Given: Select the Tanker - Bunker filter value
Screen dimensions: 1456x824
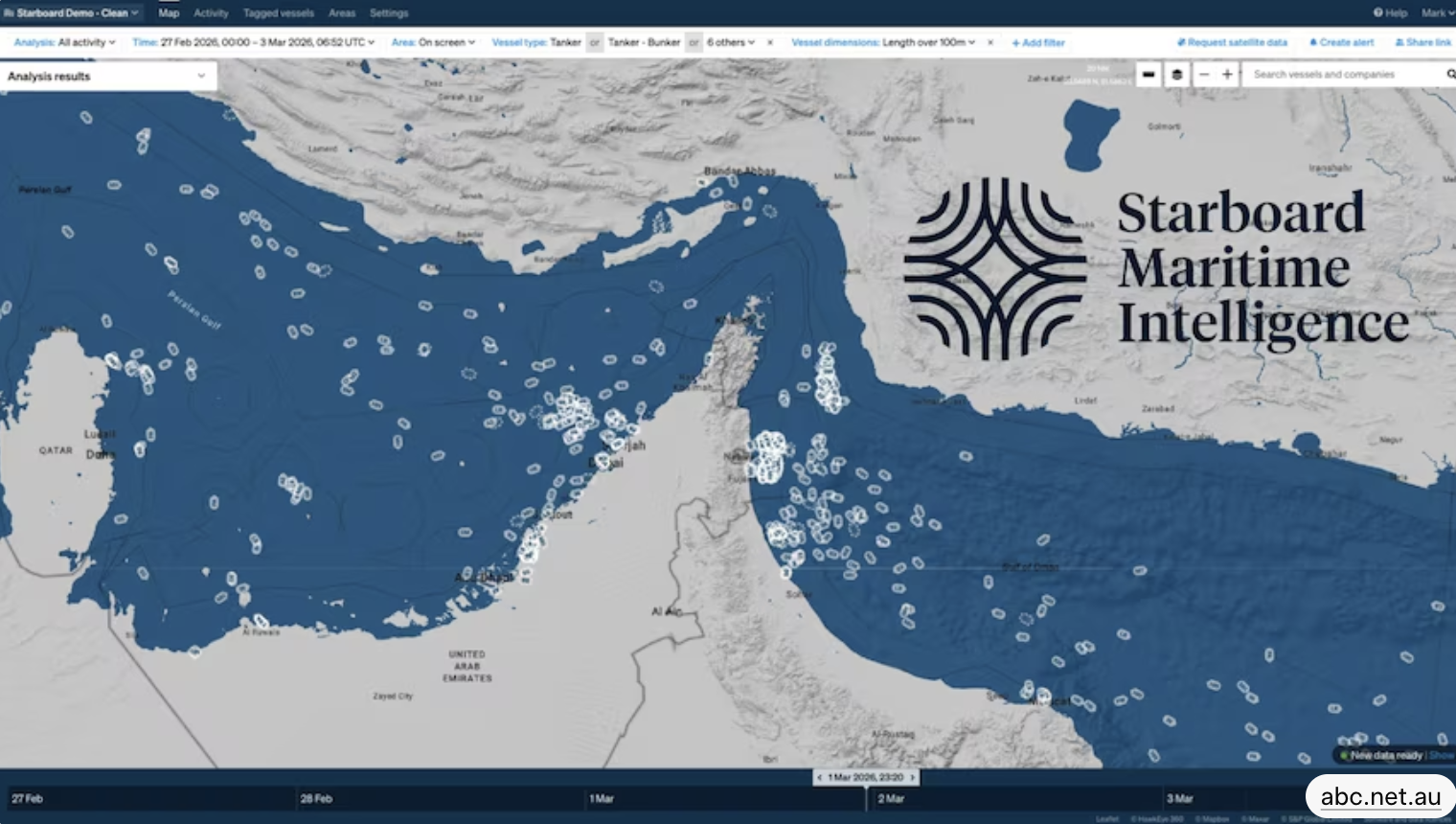Looking at the screenshot, I should click(x=644, y=42).
